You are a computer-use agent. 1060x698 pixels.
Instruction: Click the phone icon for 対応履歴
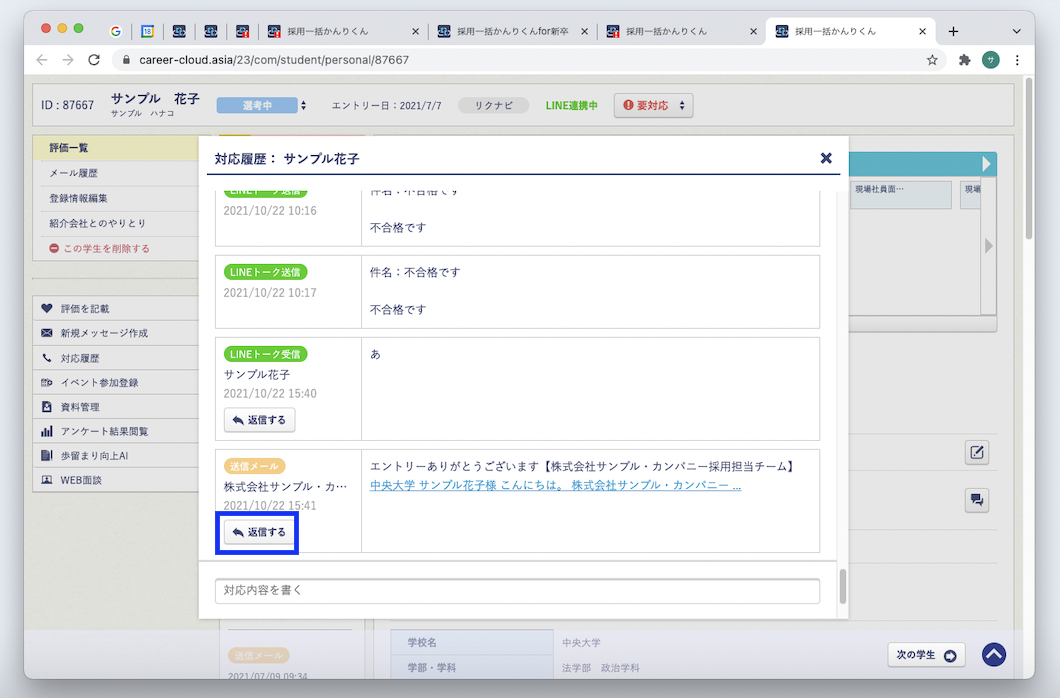tap(47, 358)
